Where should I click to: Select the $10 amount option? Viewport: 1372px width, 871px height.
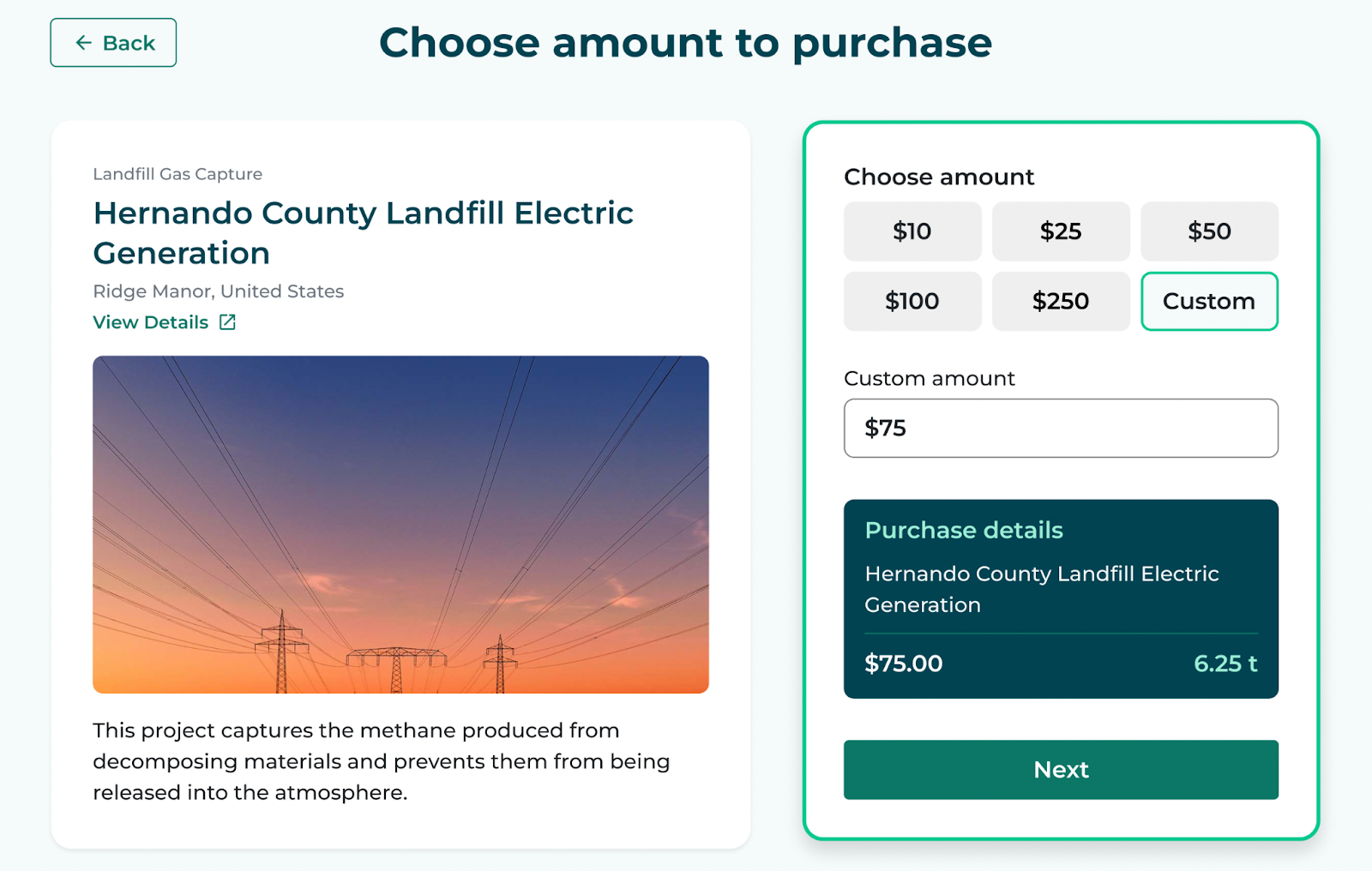912,231
